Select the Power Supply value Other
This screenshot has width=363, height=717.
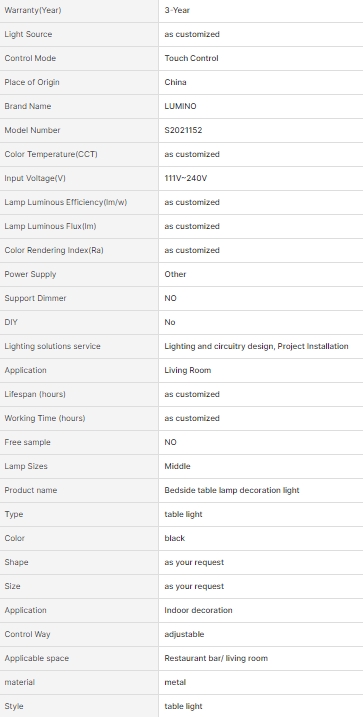pos(175,274)
